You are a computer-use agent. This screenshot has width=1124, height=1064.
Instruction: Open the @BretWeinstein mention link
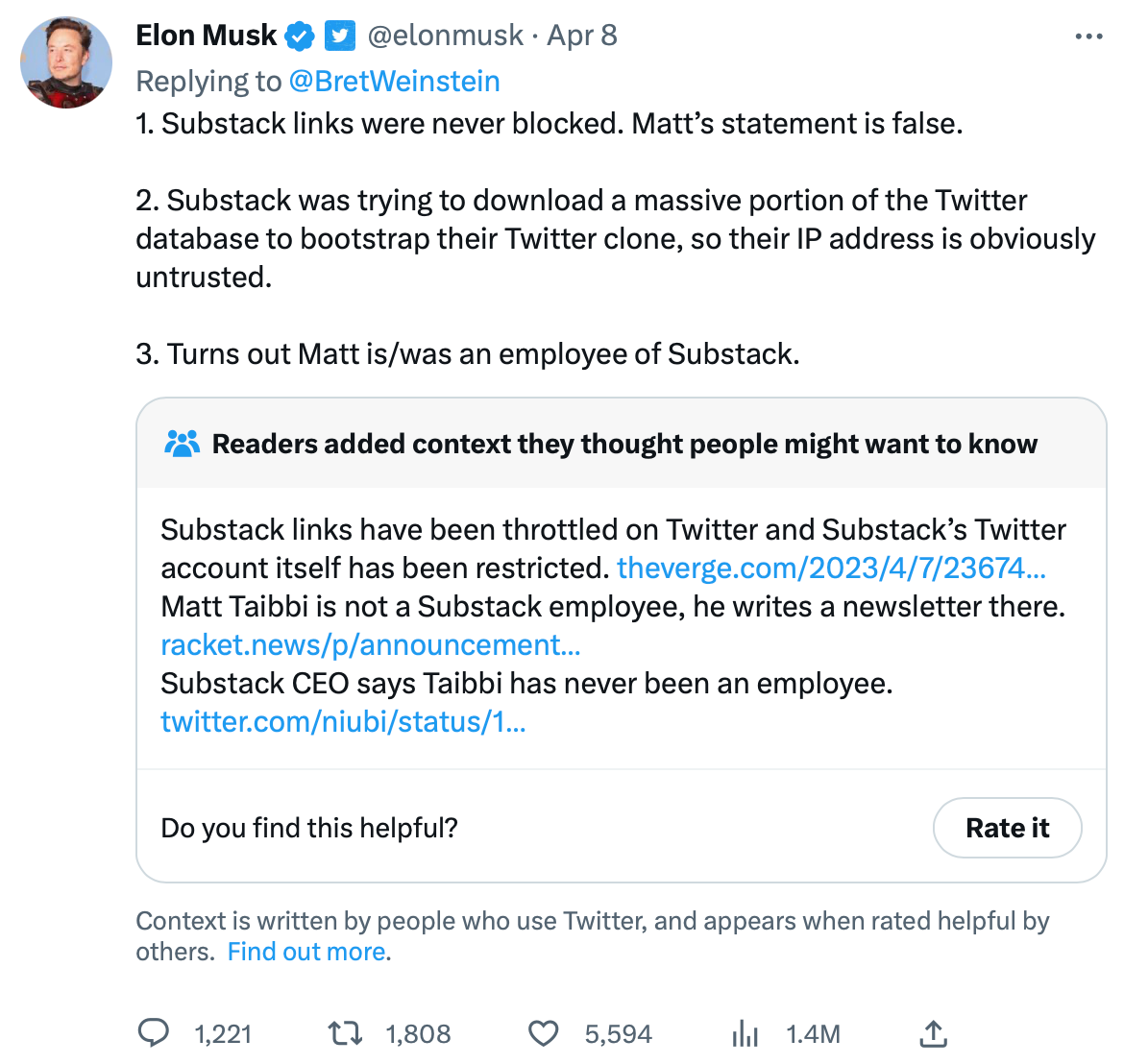click(394, 82)
